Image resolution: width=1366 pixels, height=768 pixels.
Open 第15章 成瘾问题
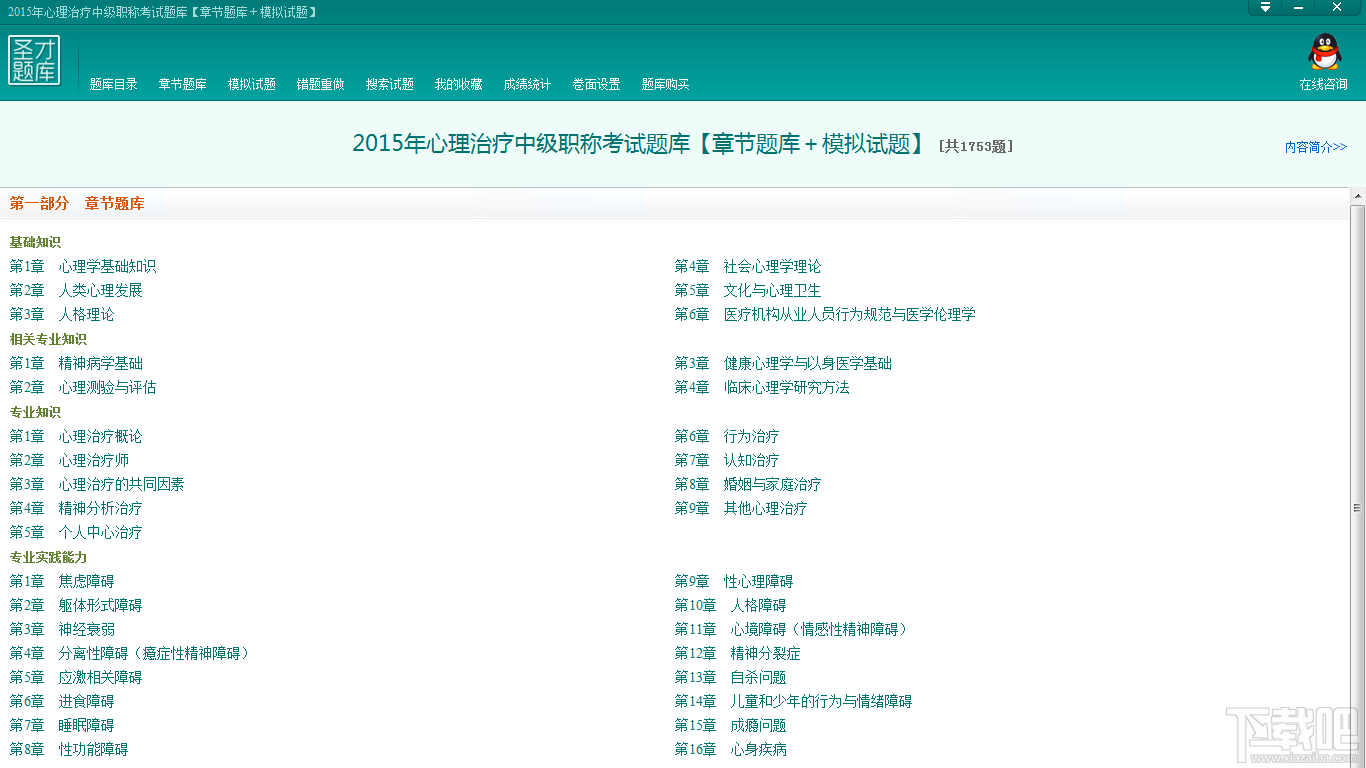[730, 725]
